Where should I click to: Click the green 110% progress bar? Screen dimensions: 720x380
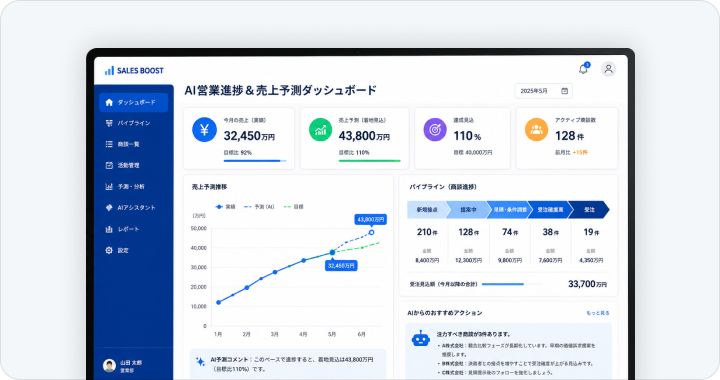click(x=370, y=161)
